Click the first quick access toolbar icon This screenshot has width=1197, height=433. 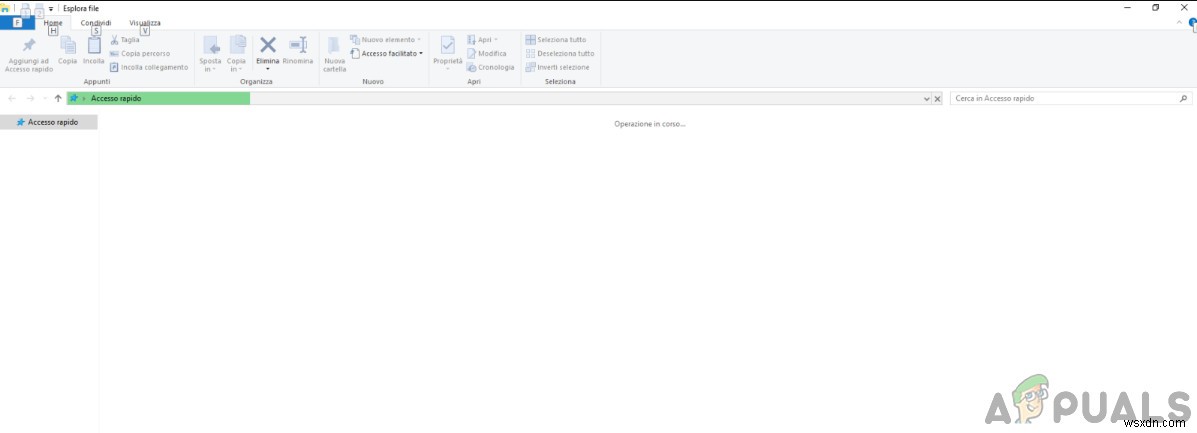25,8
